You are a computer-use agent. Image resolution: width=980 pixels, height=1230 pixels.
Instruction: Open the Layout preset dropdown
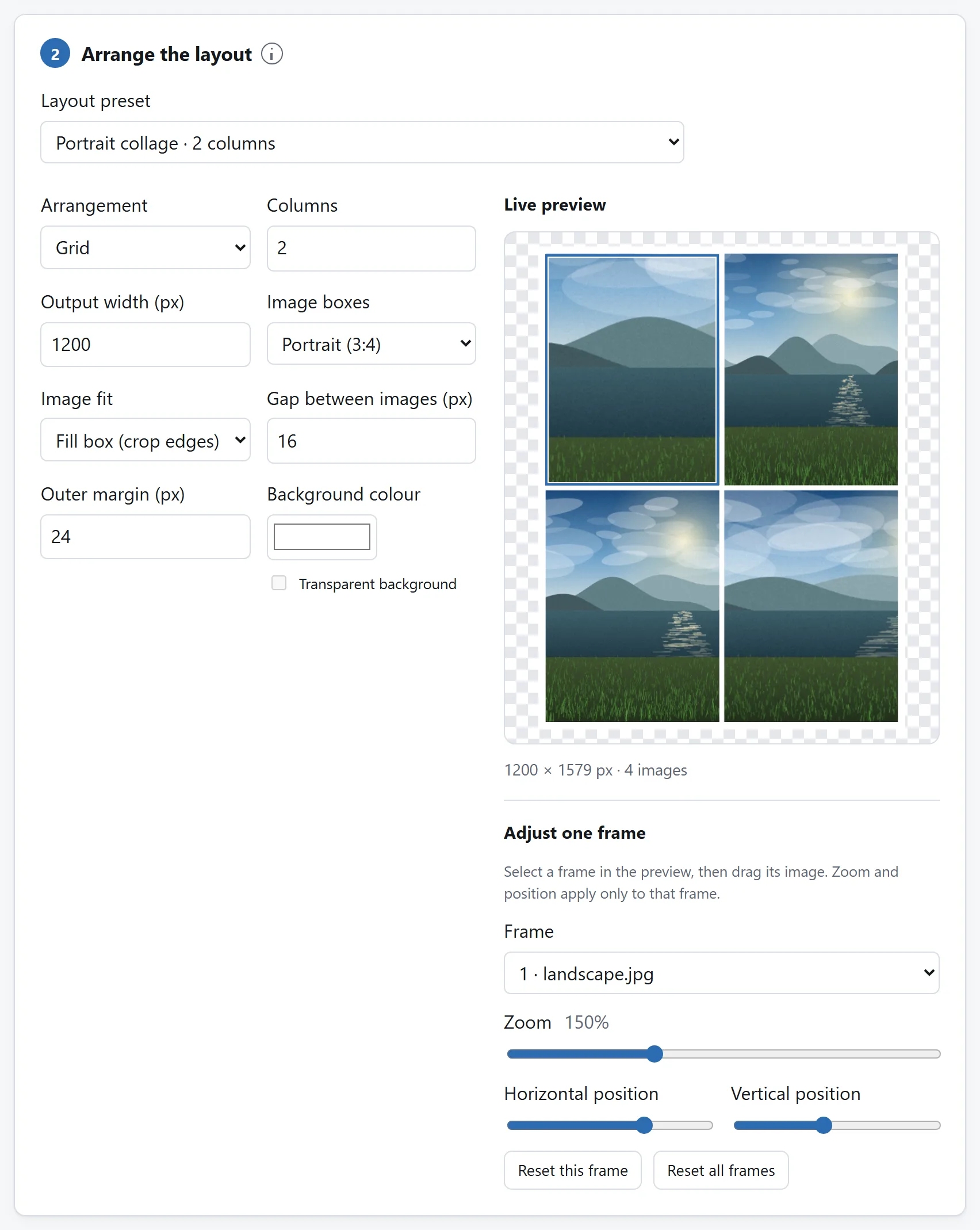pyautogui.click(x=362, y=142)
